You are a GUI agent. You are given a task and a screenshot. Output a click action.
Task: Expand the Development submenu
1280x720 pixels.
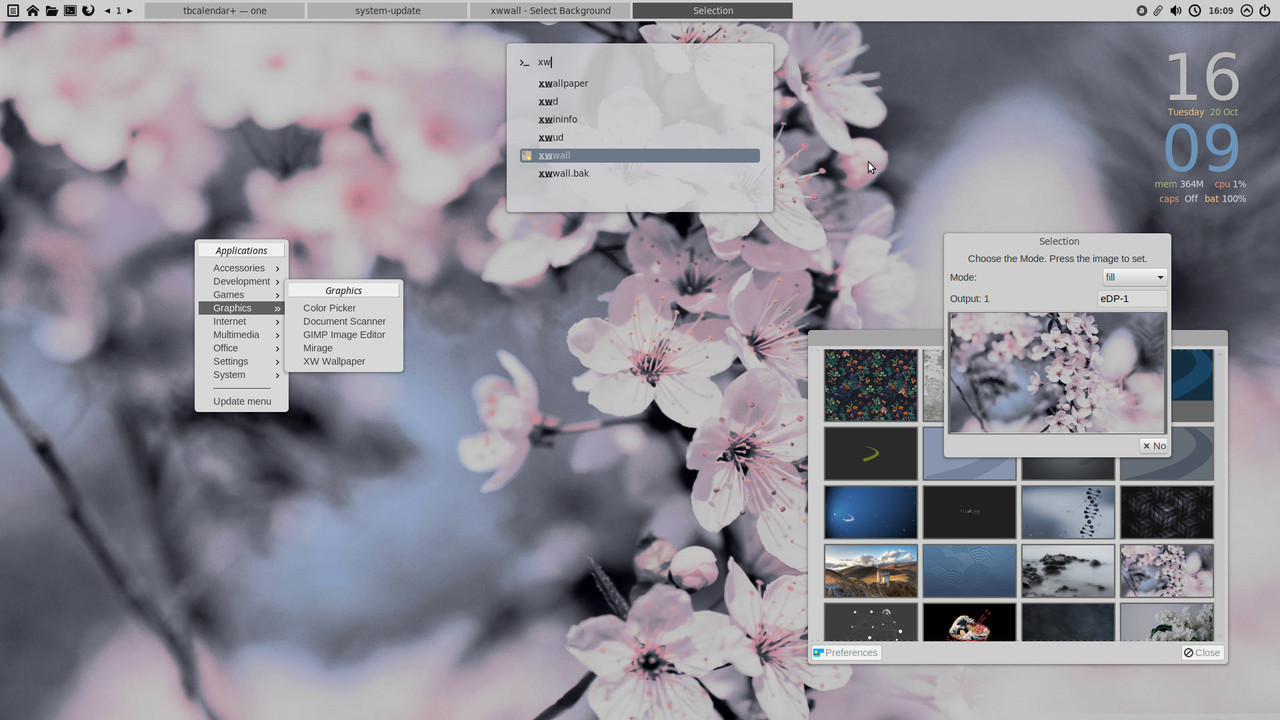[x=241, y=281]
